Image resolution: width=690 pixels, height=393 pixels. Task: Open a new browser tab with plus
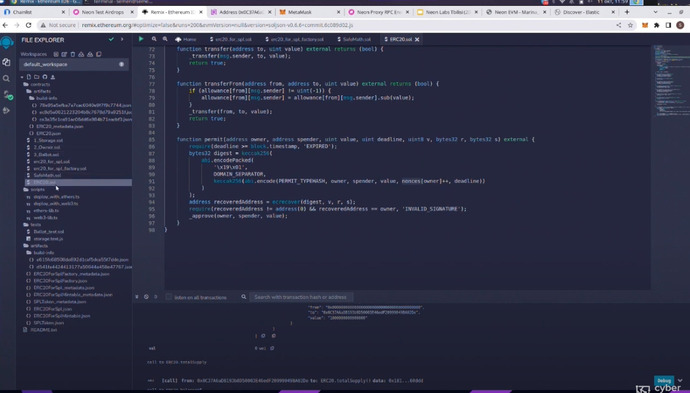point(627,12)
